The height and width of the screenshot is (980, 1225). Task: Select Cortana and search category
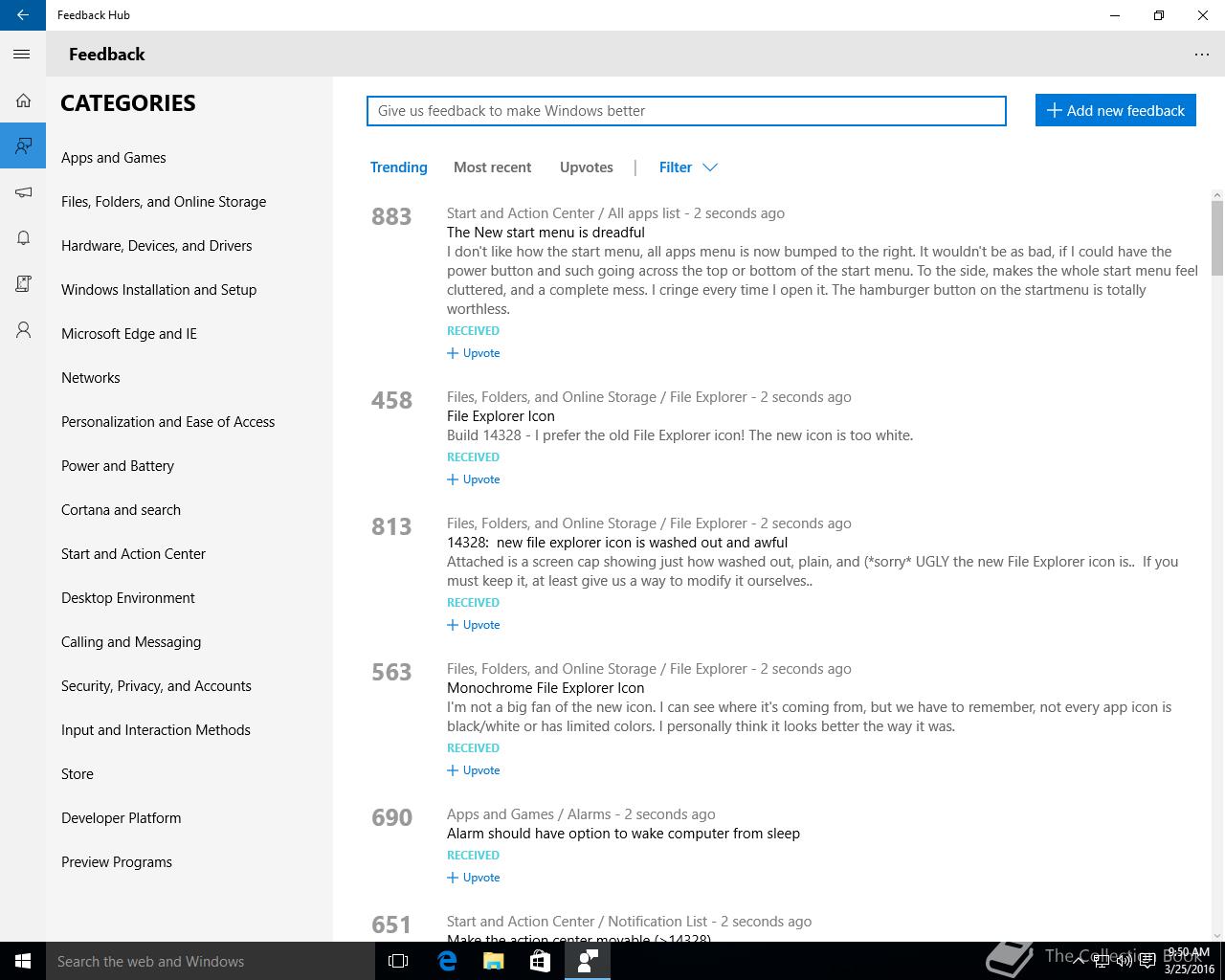pyautogui.click(x=122, y=510)
